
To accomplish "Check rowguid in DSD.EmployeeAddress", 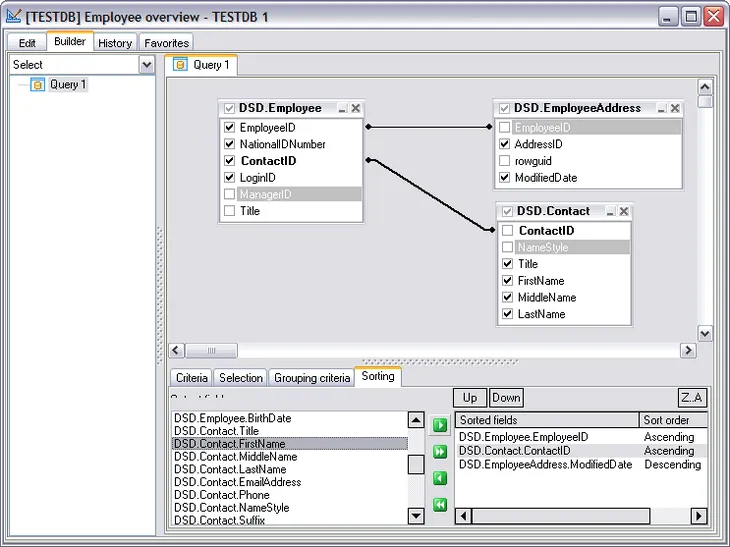I will [x=504, y=161].
